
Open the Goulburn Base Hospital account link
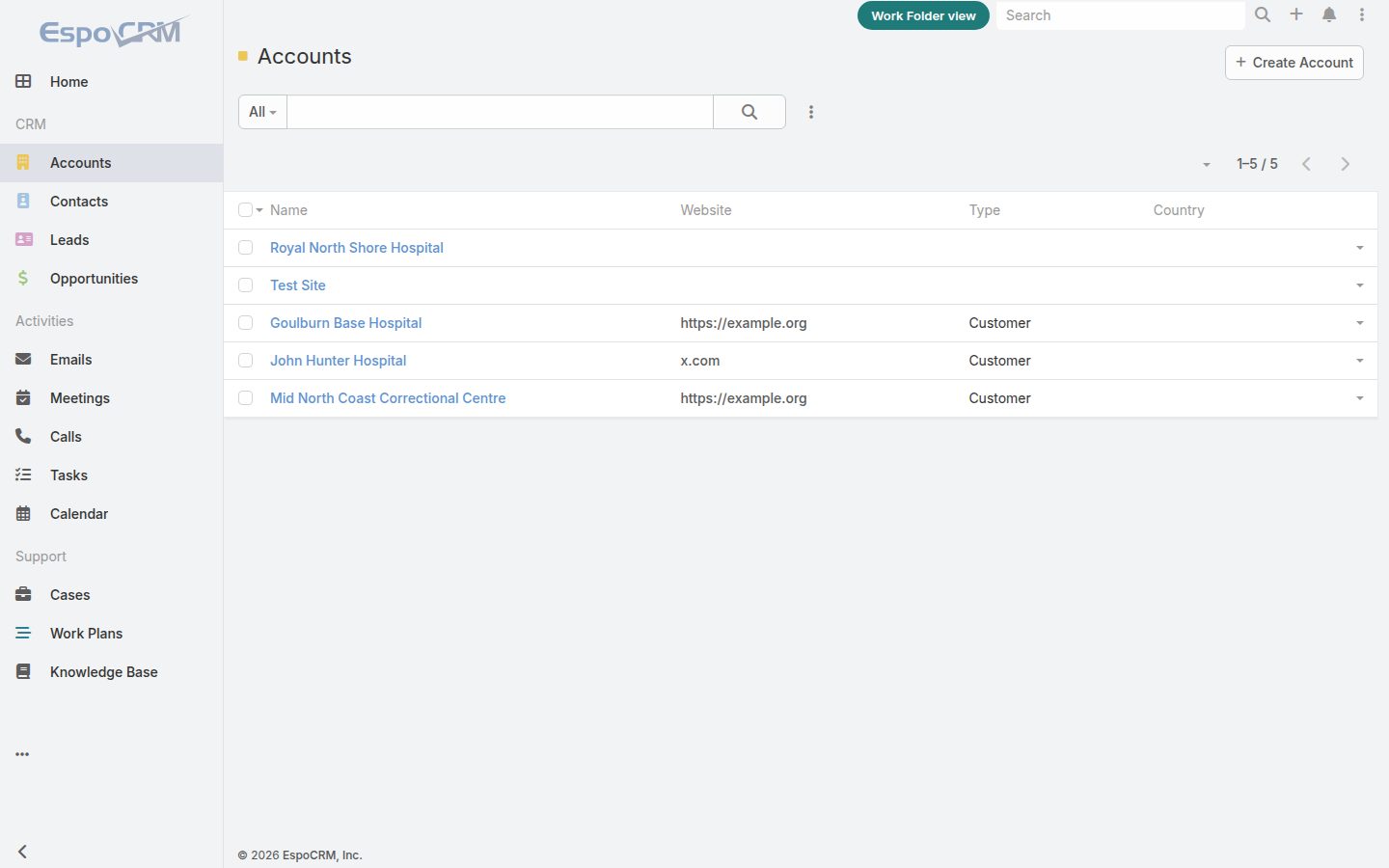345,323
